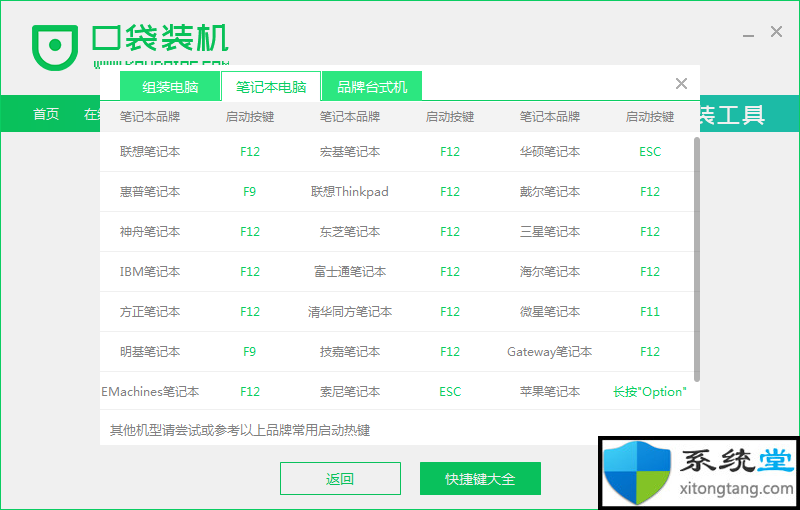The image size is (800, 510).
Task: Click the 返回 button
Action: [x=340, y=478]
